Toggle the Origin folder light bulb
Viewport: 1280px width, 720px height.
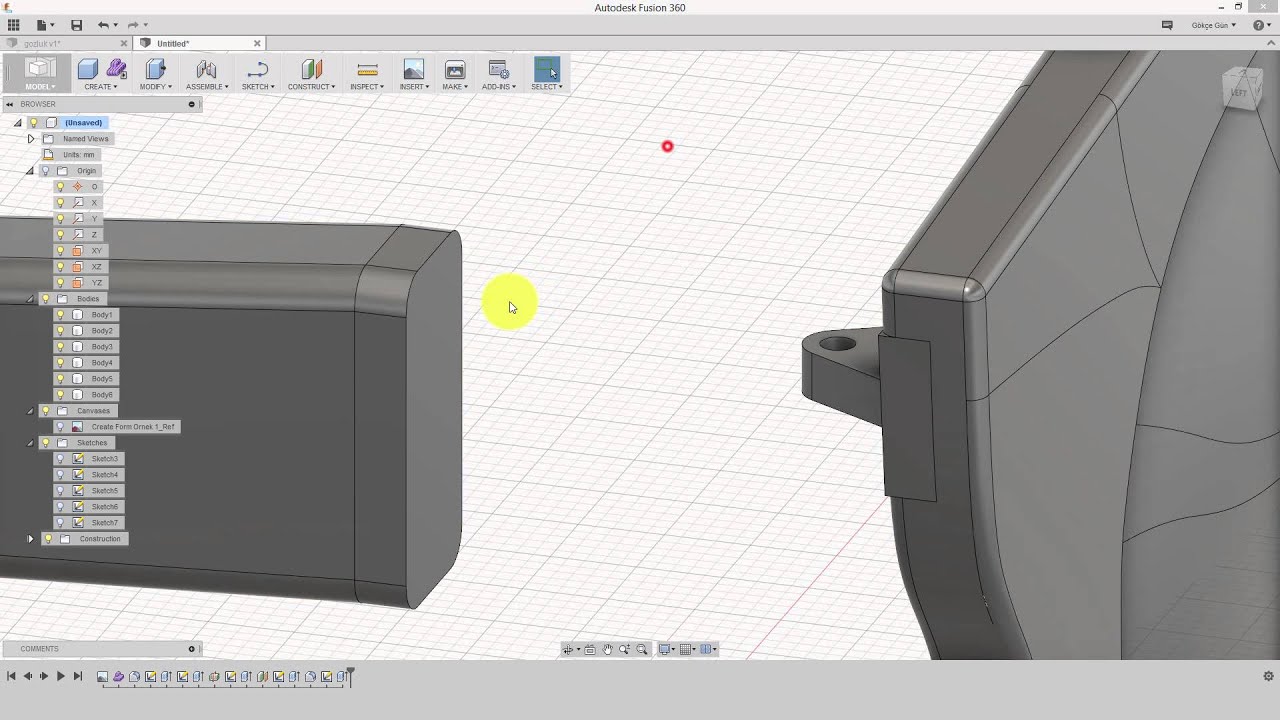45,171
